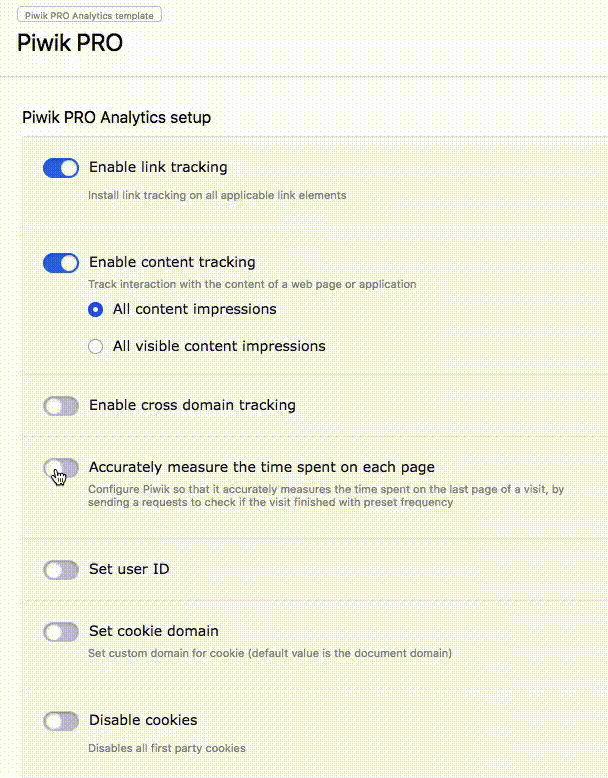Screen dimensions: 608x778
Task: Disable the Enable link tracking toggle
Action: (x=61, y=168)
